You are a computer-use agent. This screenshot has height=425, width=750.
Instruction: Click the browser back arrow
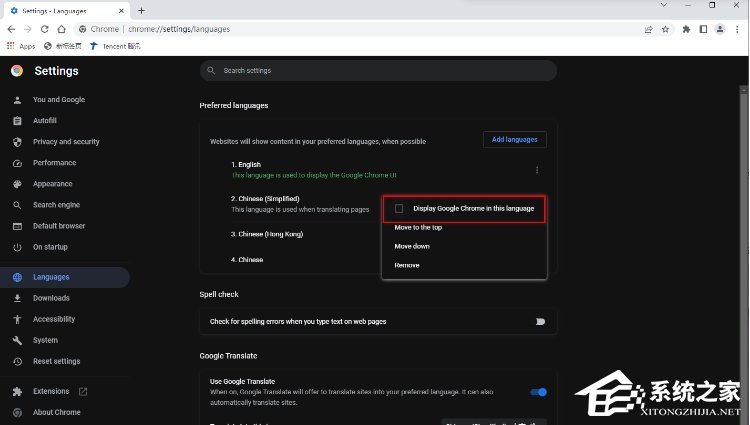[x=11, y=29]
